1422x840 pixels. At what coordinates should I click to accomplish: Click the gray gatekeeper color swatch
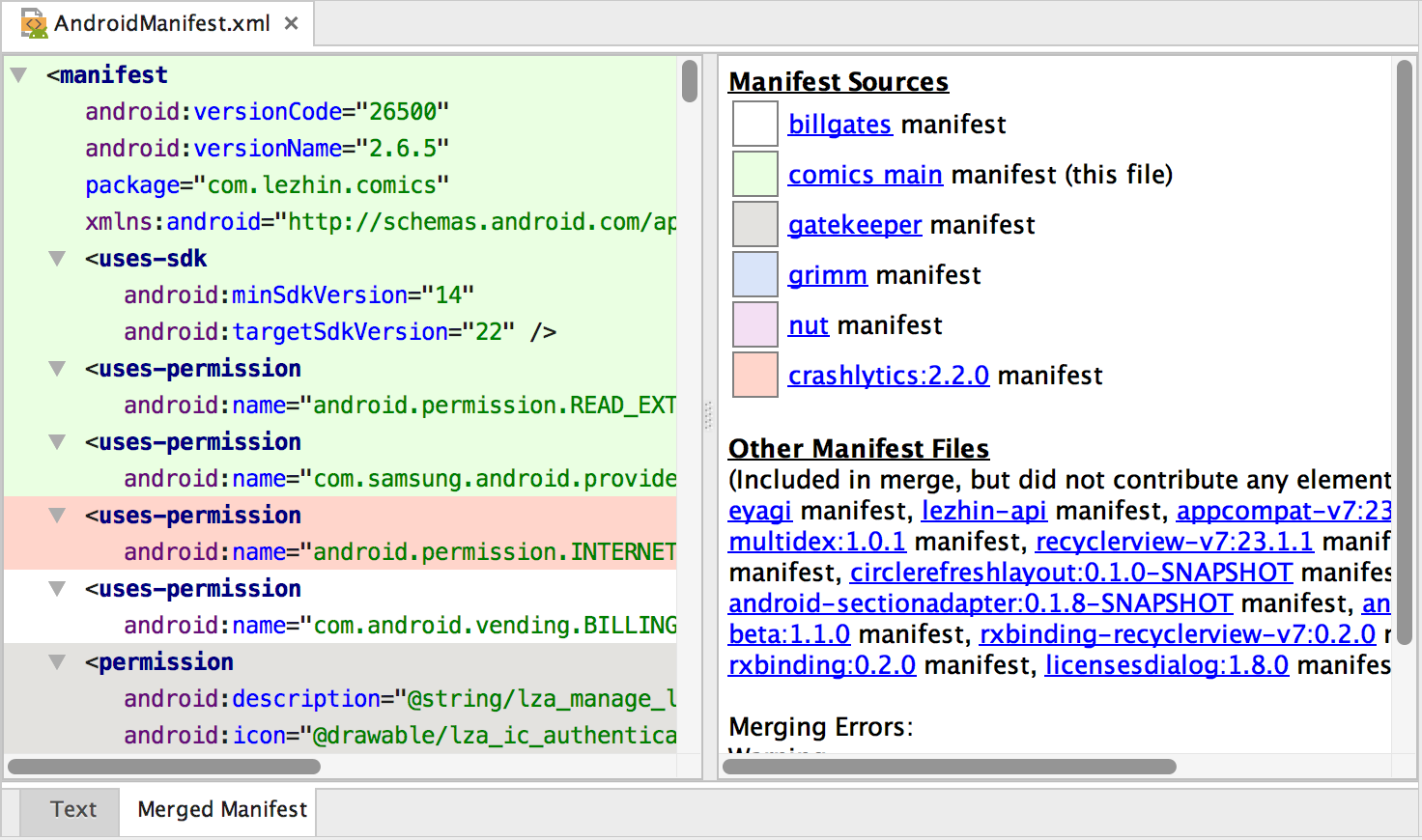[x=755, y=224]
